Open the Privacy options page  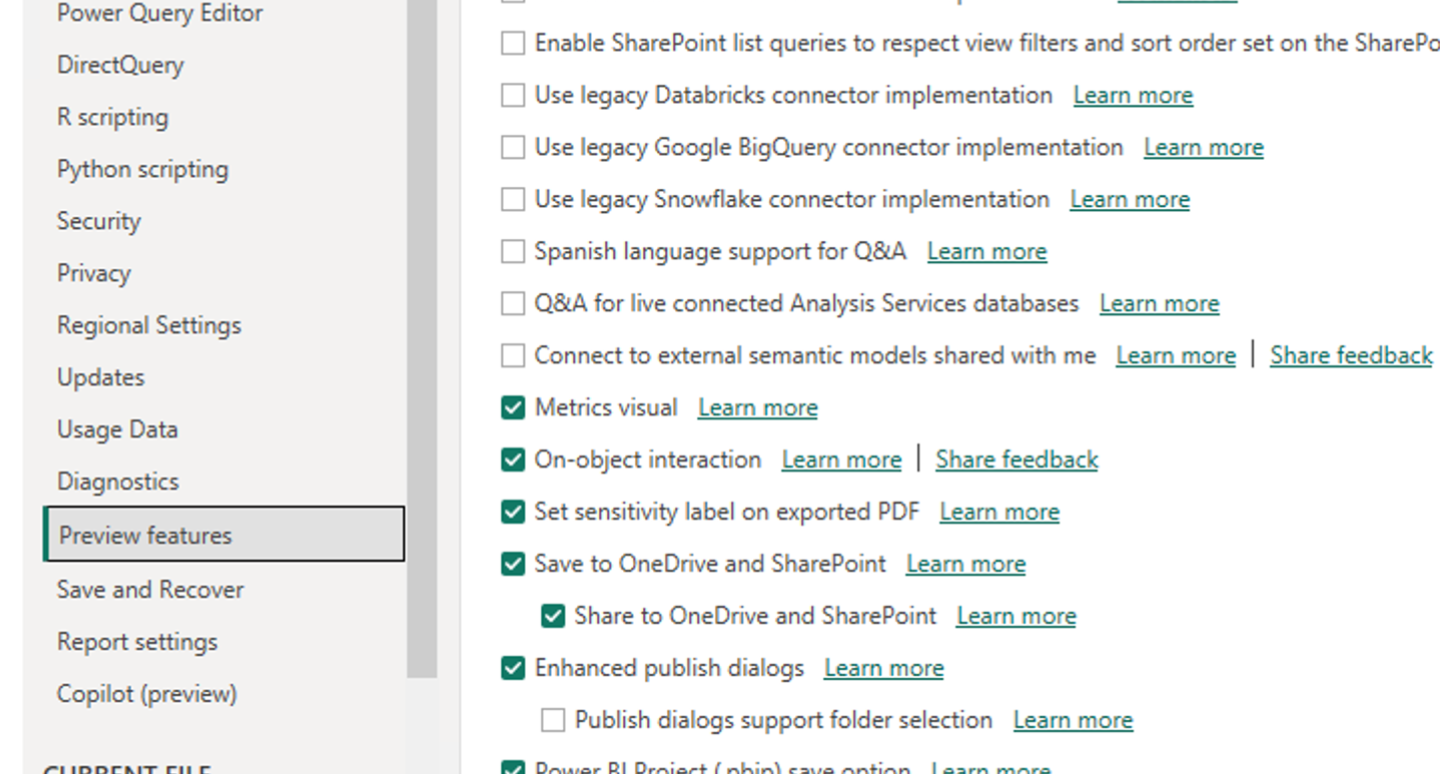tap(94, 273)
